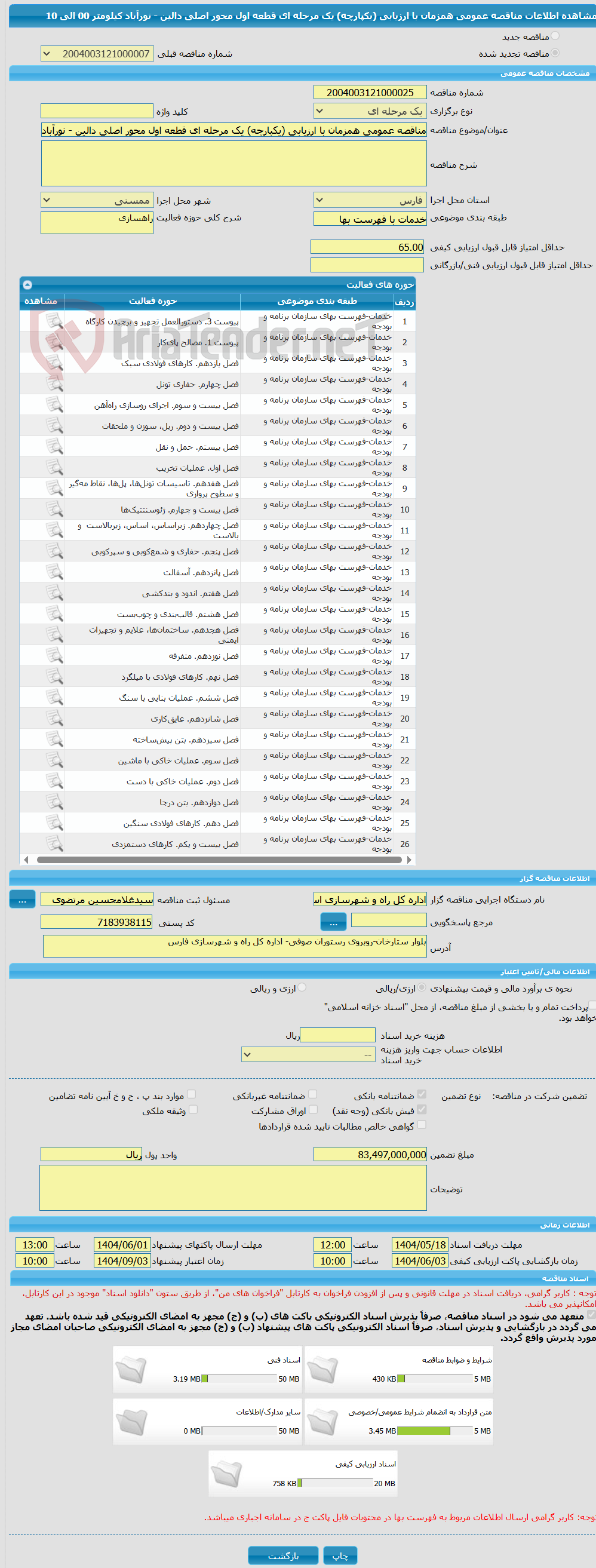Toggle فیش بانکی (وجه نقد) checkbox

(421, 1109)
